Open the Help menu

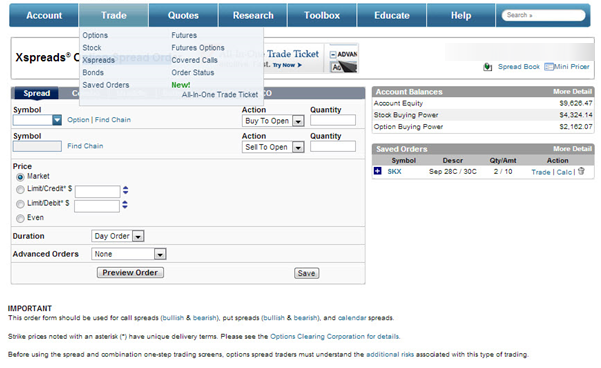461,15
